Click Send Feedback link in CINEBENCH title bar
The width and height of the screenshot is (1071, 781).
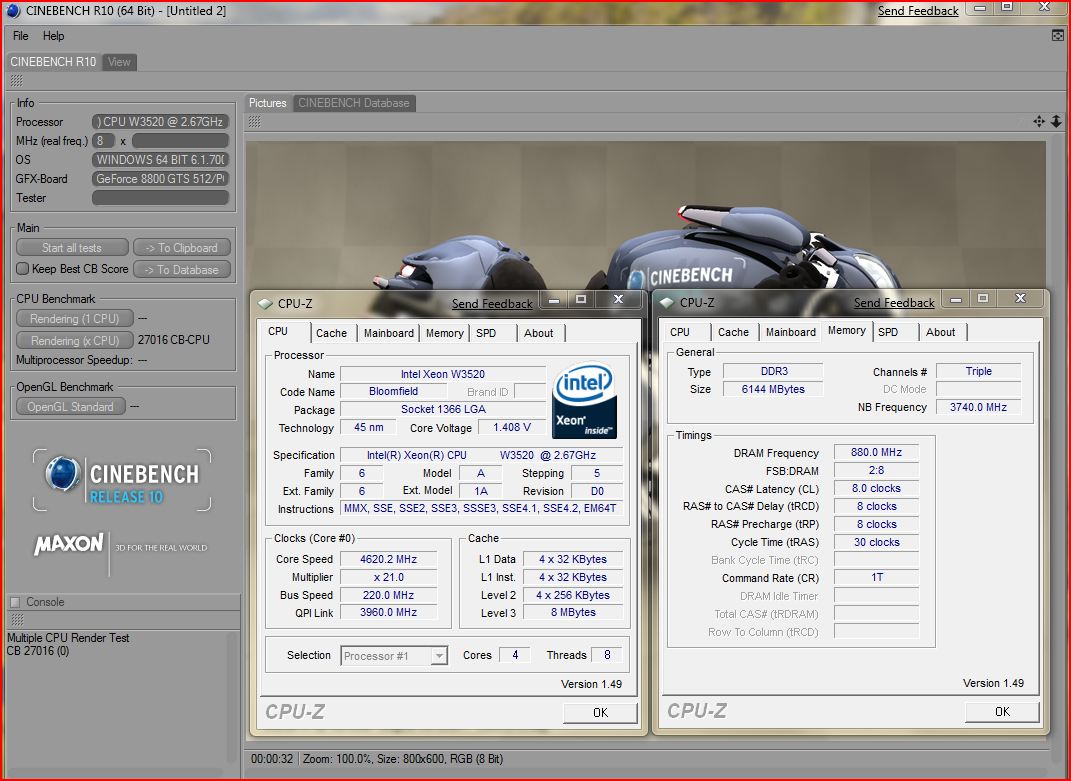[918, 11]
